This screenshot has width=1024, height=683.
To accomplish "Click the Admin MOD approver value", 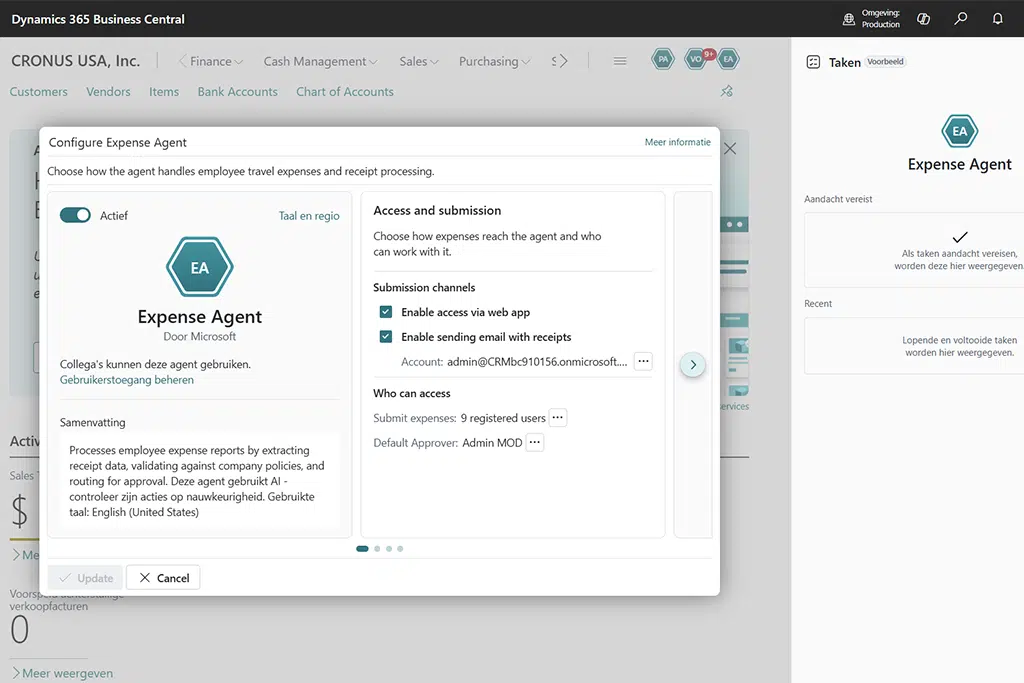I will click(492, 443).
